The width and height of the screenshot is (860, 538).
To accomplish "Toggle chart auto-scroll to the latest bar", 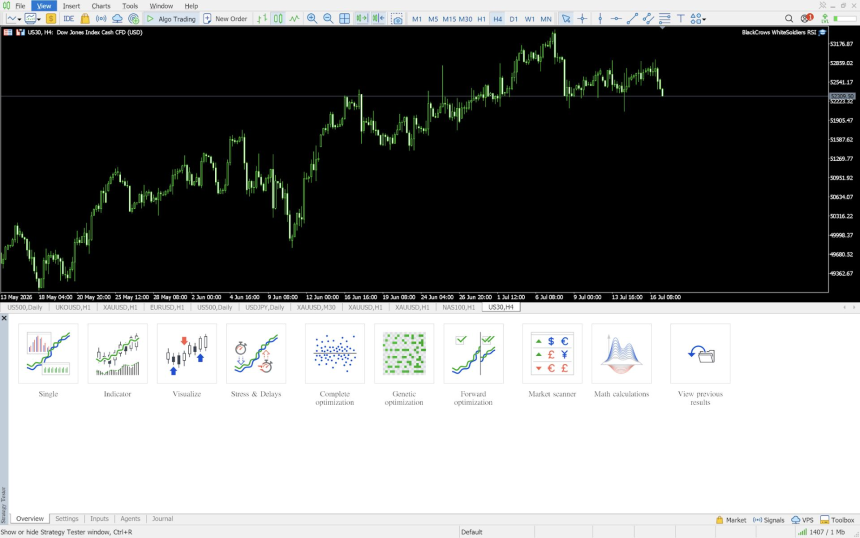I will tap(361, 19).
